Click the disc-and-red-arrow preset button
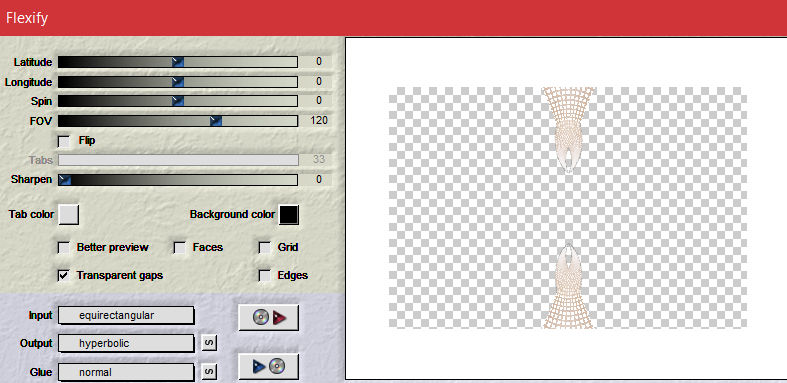The width and height of the screenshot is (787, 383). coord(269,317)
